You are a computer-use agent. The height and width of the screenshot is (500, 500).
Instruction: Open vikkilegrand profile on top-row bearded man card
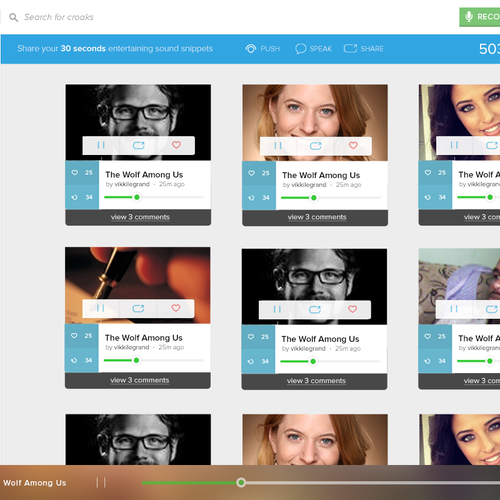click(132, 184)
